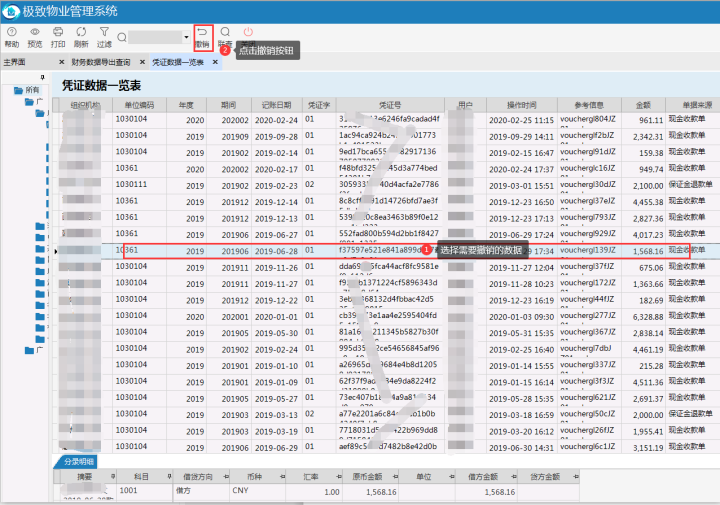Switch to 主界面 tab
The height and width of the screenshot is (505, 720).
pyautogui.click(x=15, y=62)
